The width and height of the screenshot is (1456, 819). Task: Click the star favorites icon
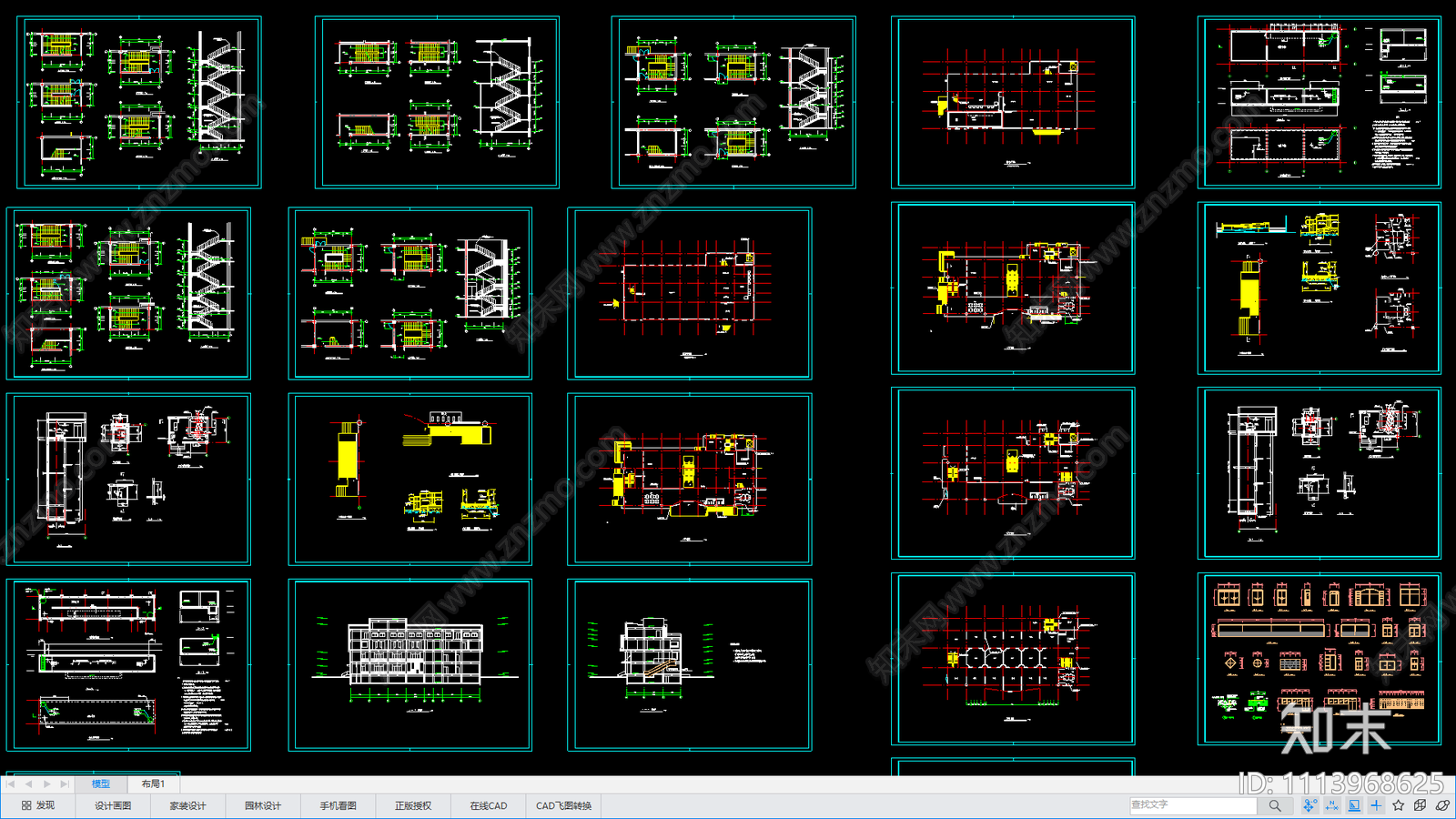click(1398, 805)
